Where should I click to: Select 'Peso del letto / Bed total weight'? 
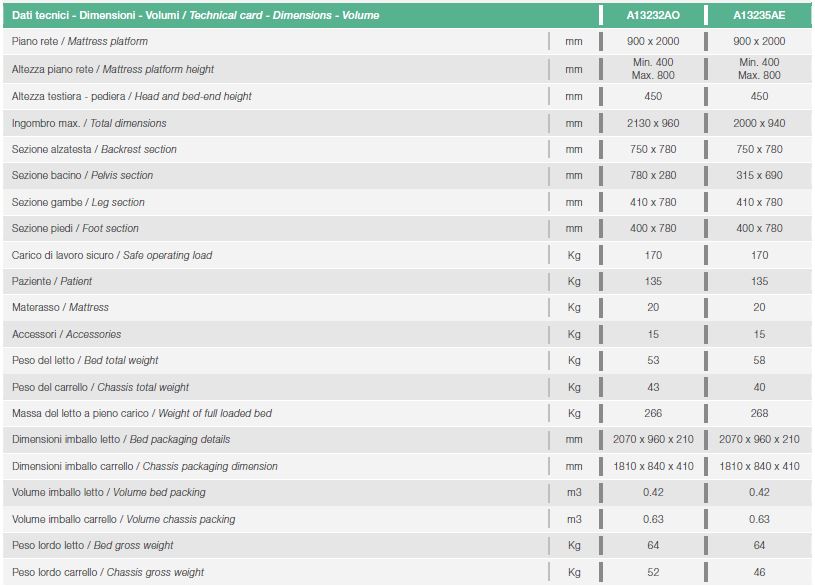point(85,360)
